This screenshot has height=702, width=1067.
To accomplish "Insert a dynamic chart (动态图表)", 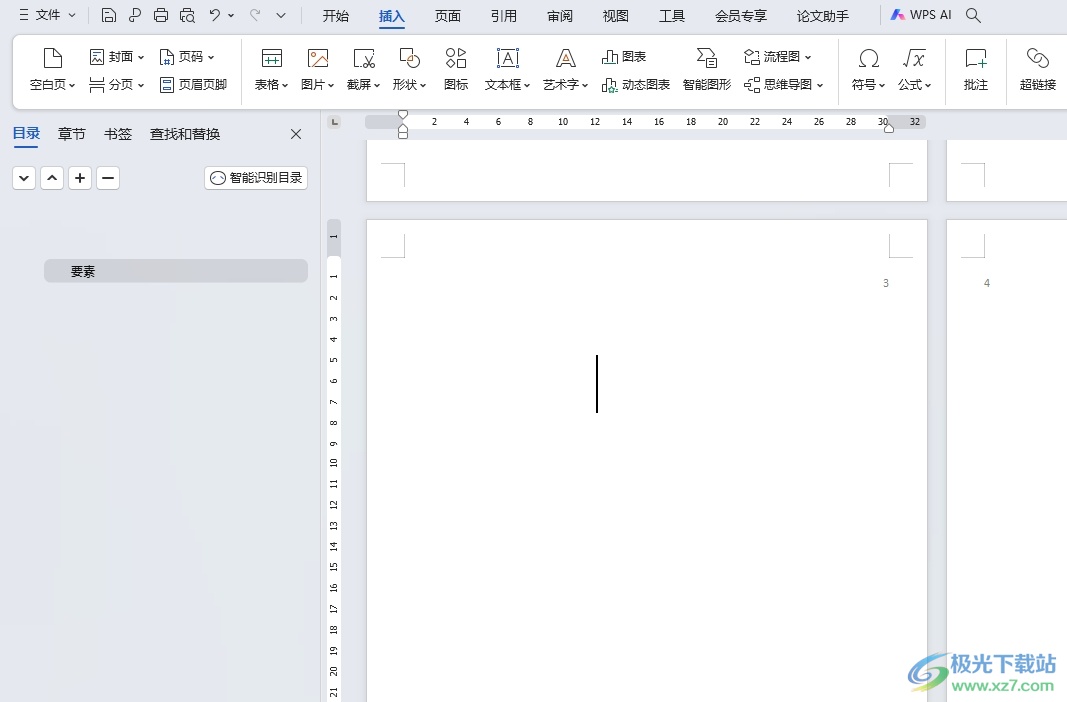I will (636, 84).
